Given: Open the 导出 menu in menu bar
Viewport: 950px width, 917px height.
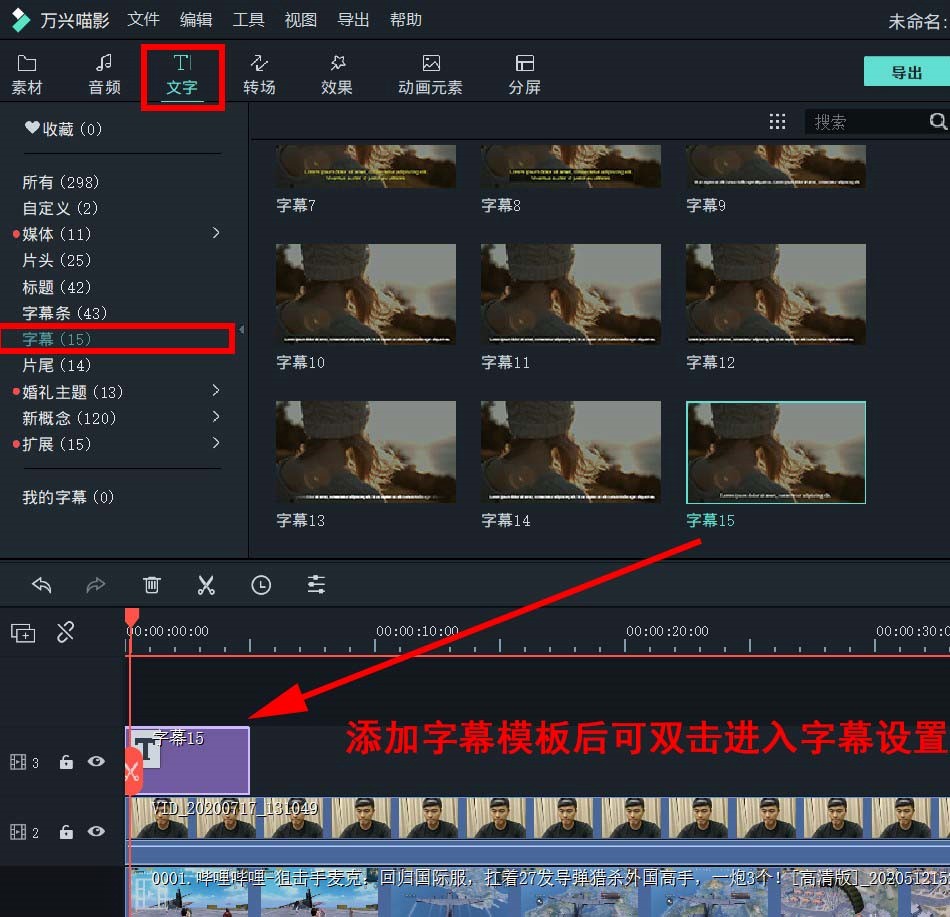Looking at the screenshot, I should [353, 20].
